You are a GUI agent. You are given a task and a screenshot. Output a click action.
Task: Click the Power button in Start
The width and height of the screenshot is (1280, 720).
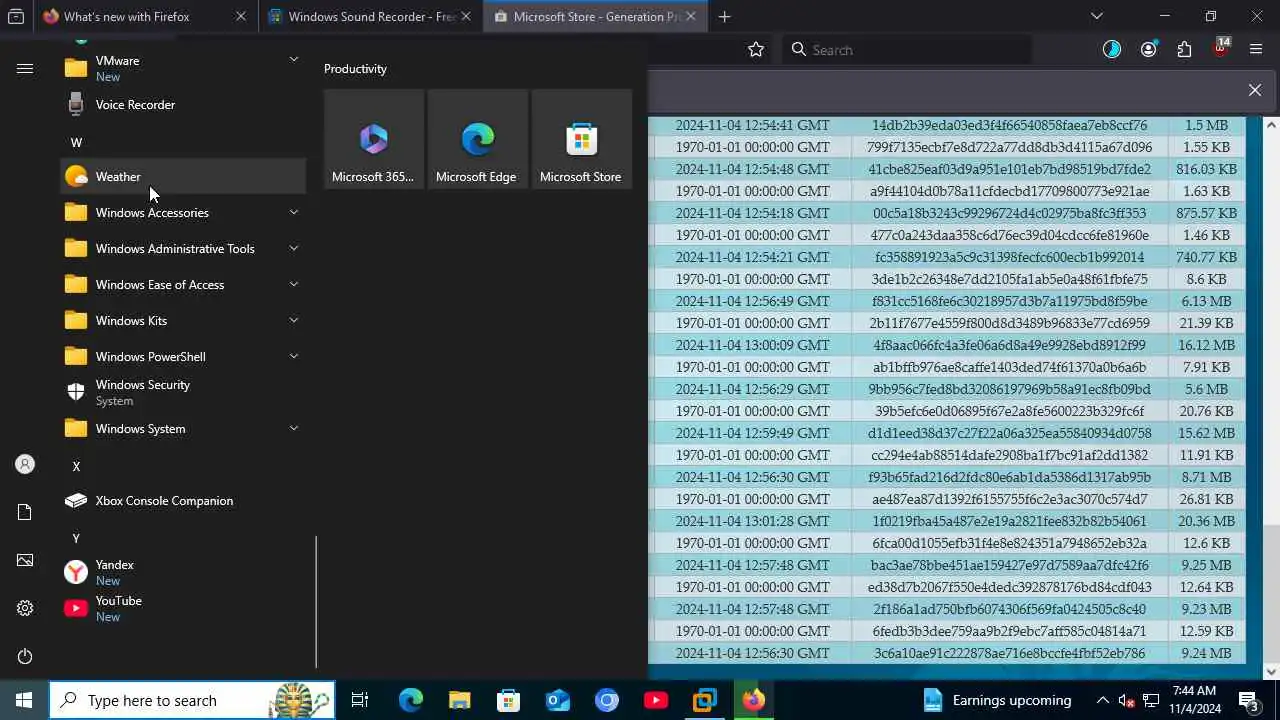pyautogui.click(x=25, y=656)
